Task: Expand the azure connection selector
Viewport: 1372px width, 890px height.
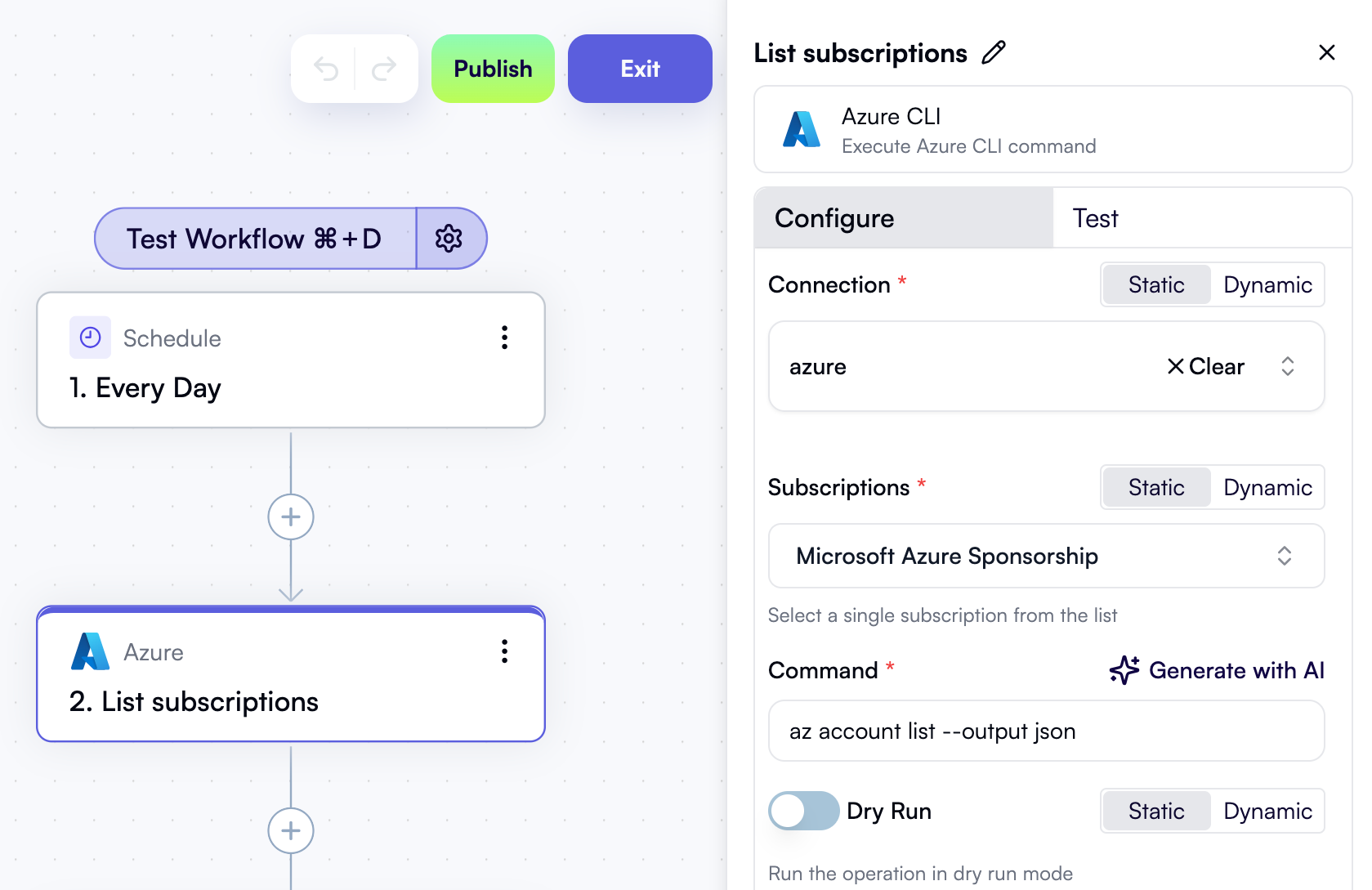Action: 1287,366
